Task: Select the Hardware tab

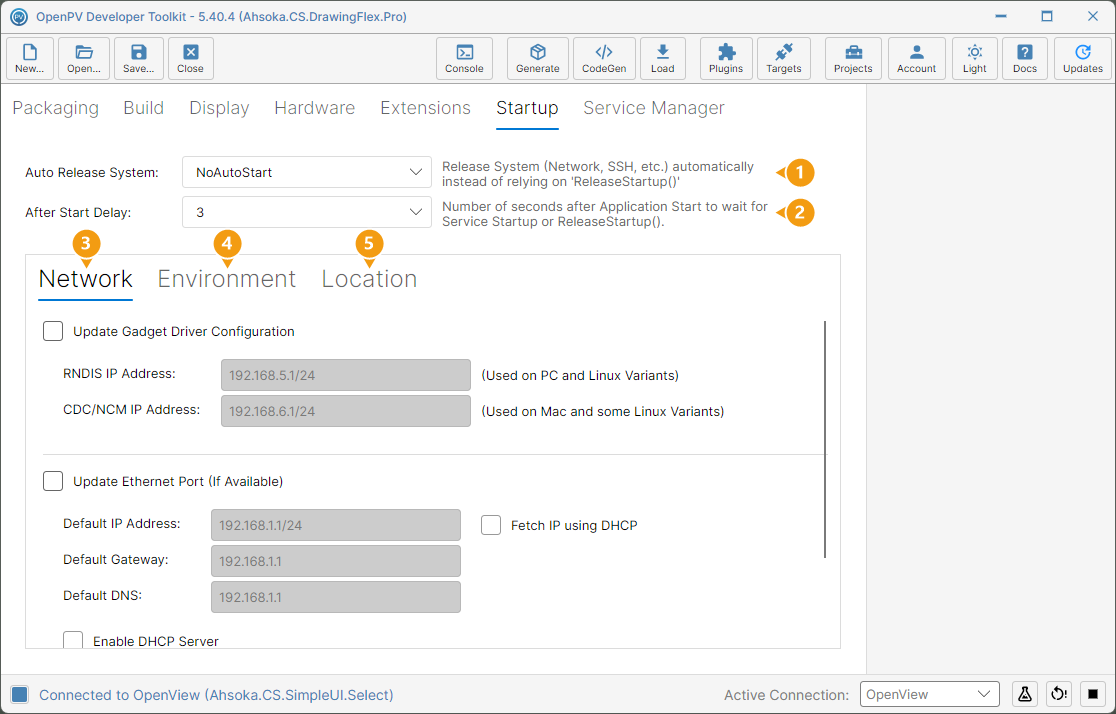Action: 315,108
